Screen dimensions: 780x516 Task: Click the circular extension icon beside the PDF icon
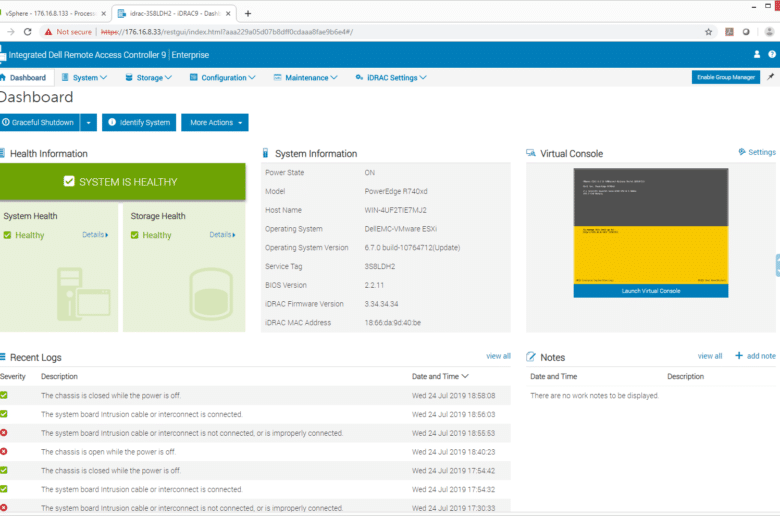(746, 32)
